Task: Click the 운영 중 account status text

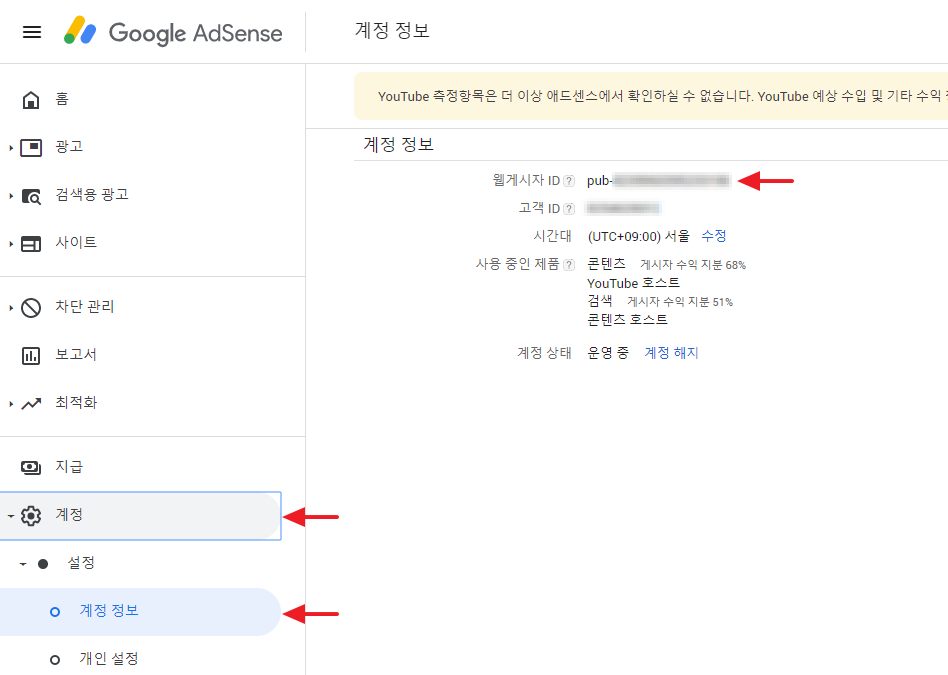Action: pos(608,353)
